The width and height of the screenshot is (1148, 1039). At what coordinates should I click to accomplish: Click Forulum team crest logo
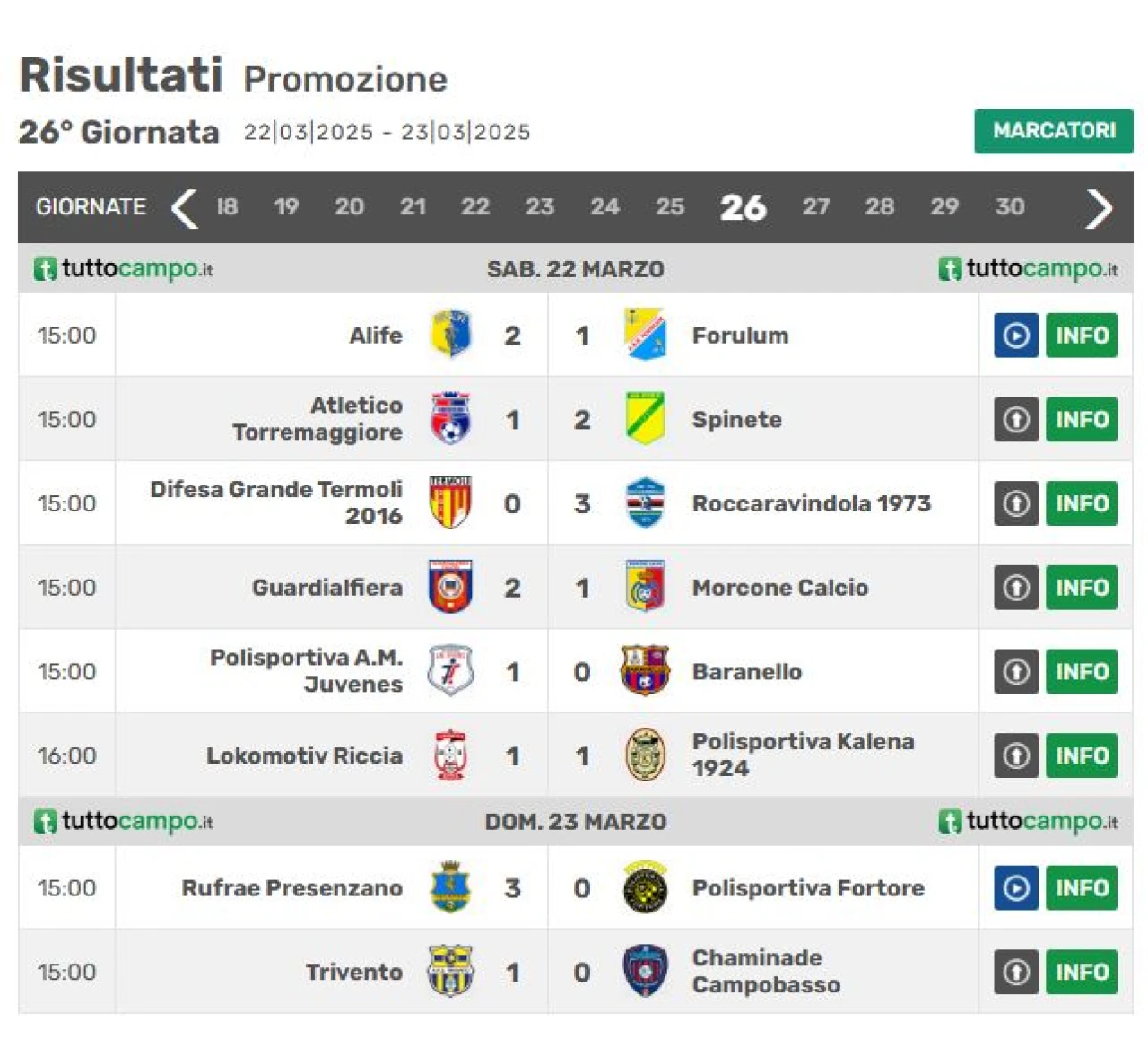click(645, 335)
